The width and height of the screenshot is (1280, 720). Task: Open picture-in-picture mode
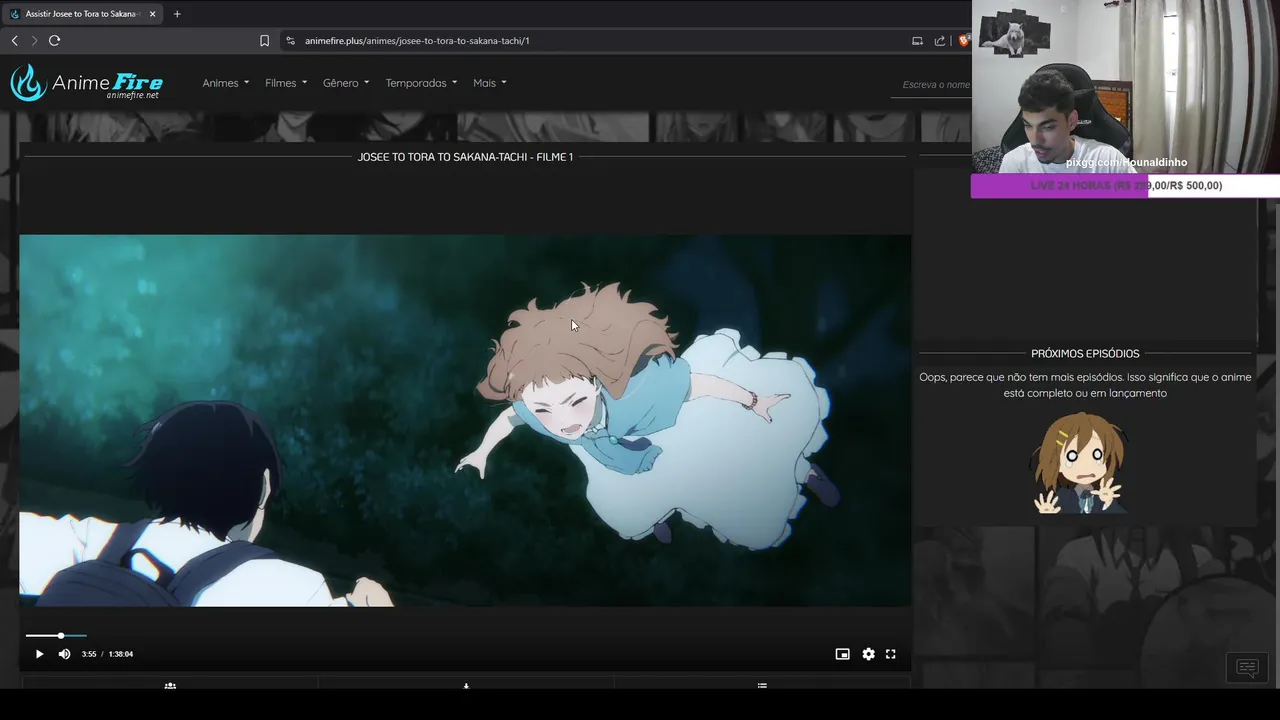(x=842, y=654)
